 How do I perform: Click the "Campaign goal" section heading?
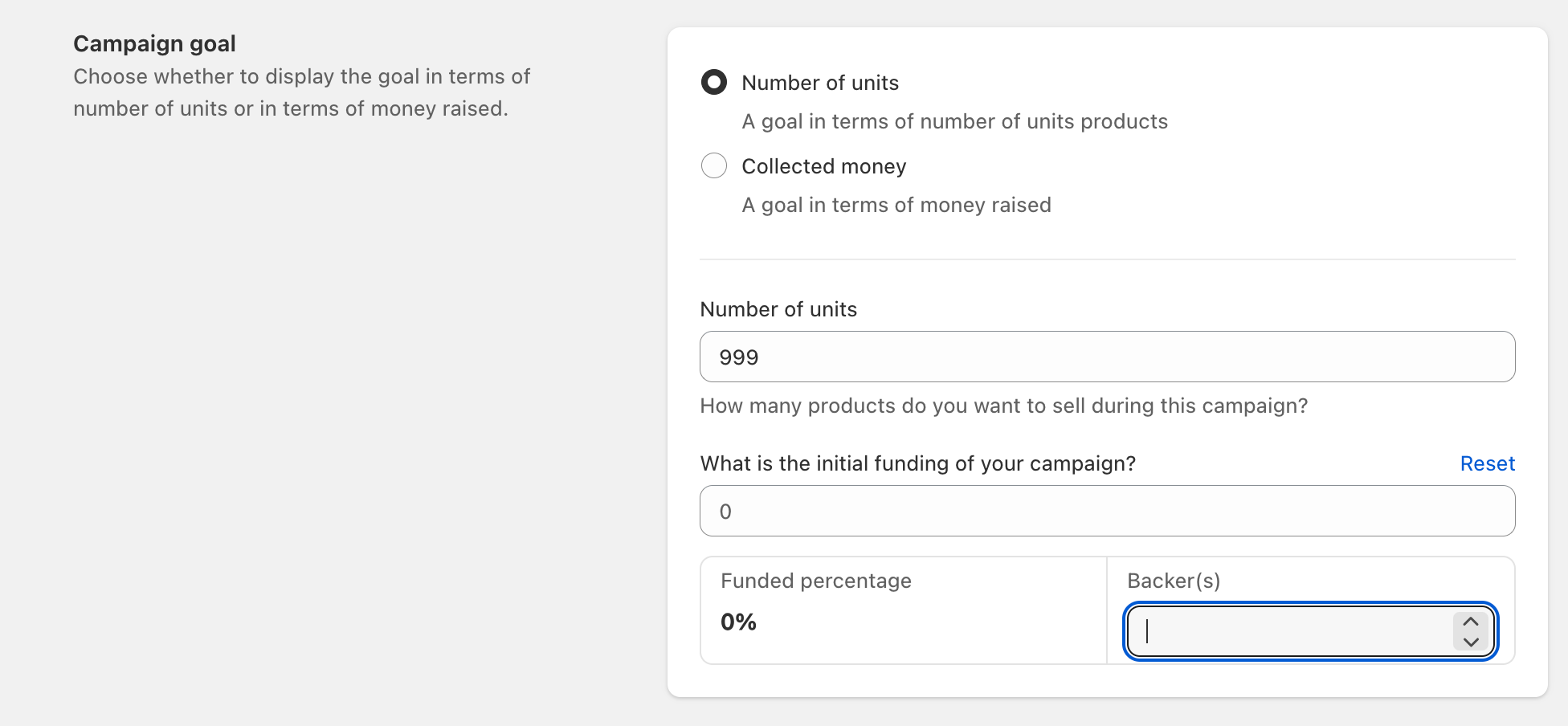[x=154, y=43]
